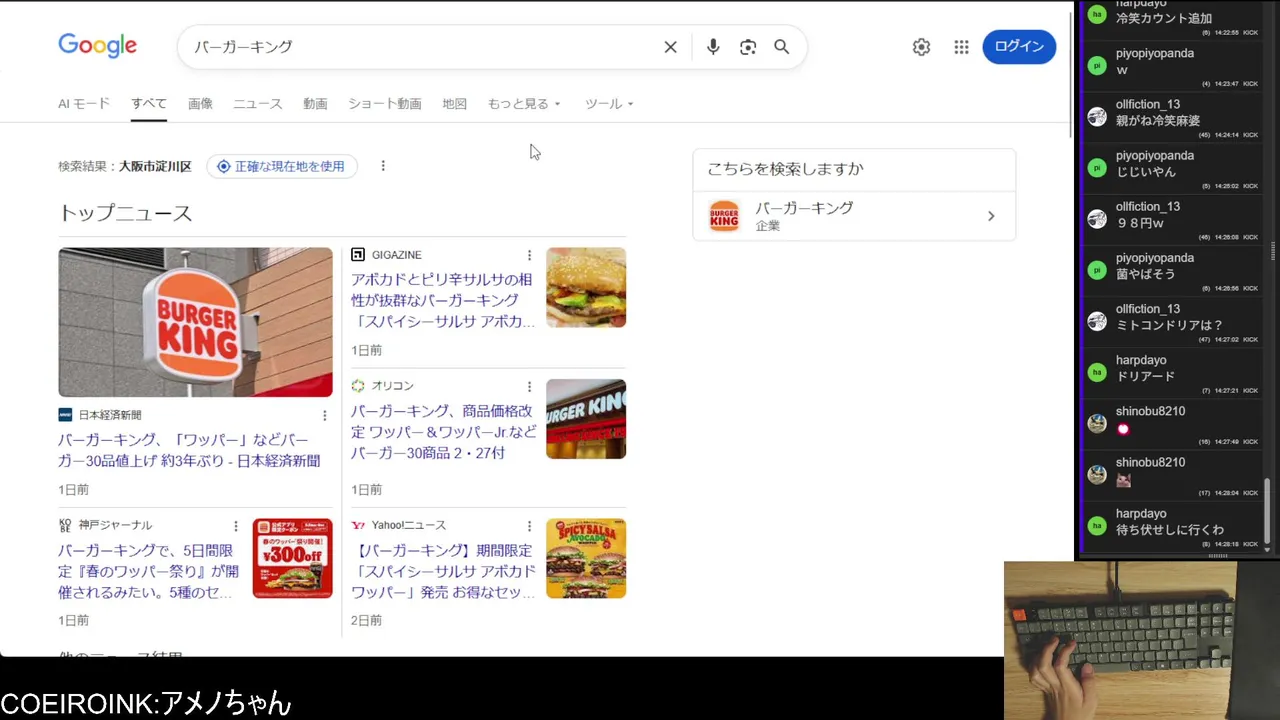1280x720 pixels.
Task: Click harpdayo avatar beside ドリアード message
Action: (1097, 372)
